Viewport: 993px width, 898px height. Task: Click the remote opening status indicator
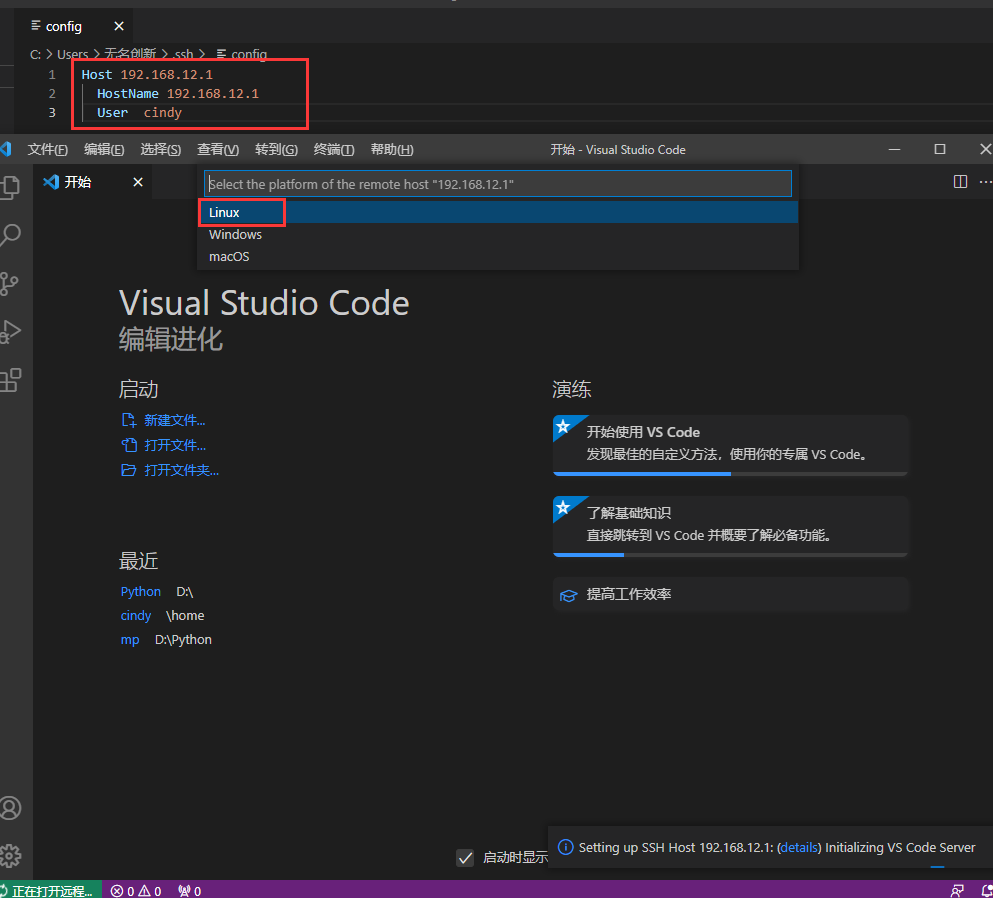50,890
